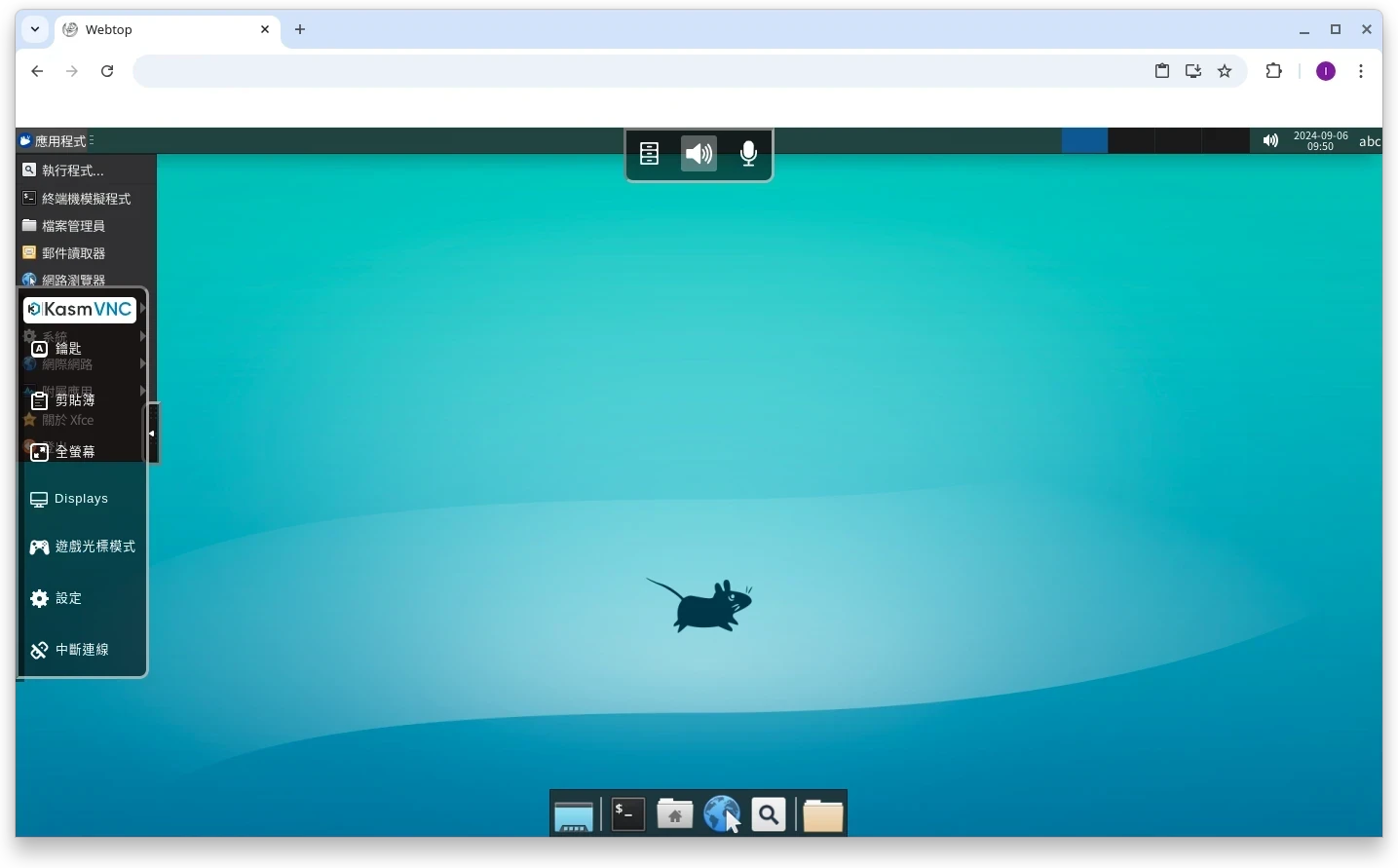Click the xfce panel volume icon
The width and height of the screenshot is (1398, 868).
[x=1270, y=141]
